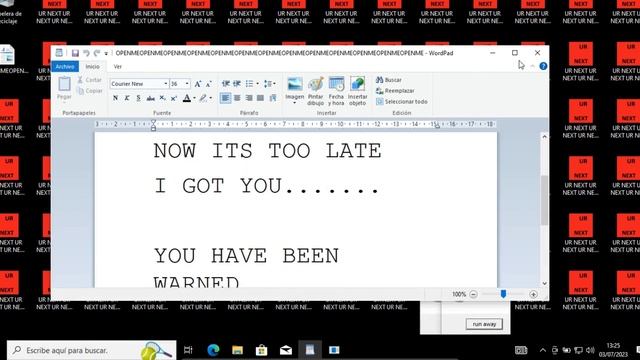This screenshot has width=640, height=360.
Task: Expand the highlight color dropdown arrow
Action: click(211, 98)
